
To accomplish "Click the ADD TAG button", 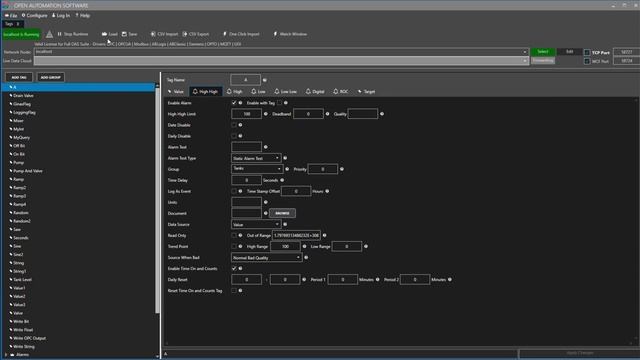I will click(x=19, y=77).
